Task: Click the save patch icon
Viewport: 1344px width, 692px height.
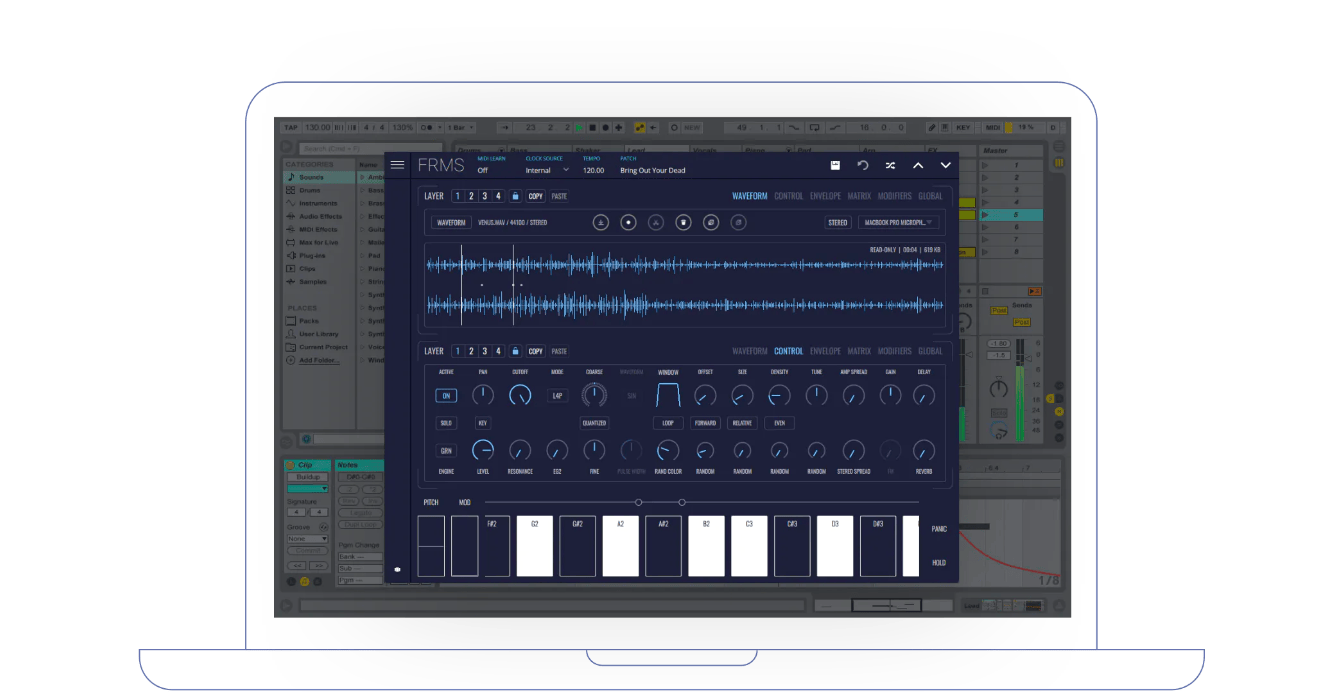Action: [836, 165]
